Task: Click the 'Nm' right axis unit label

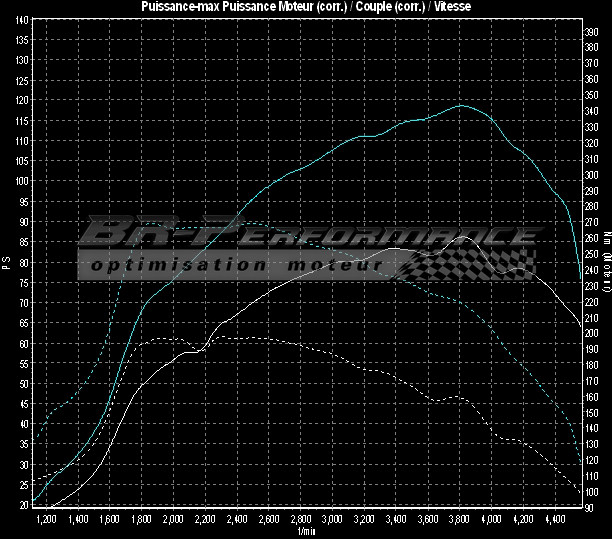Action: tap(606, 238)
